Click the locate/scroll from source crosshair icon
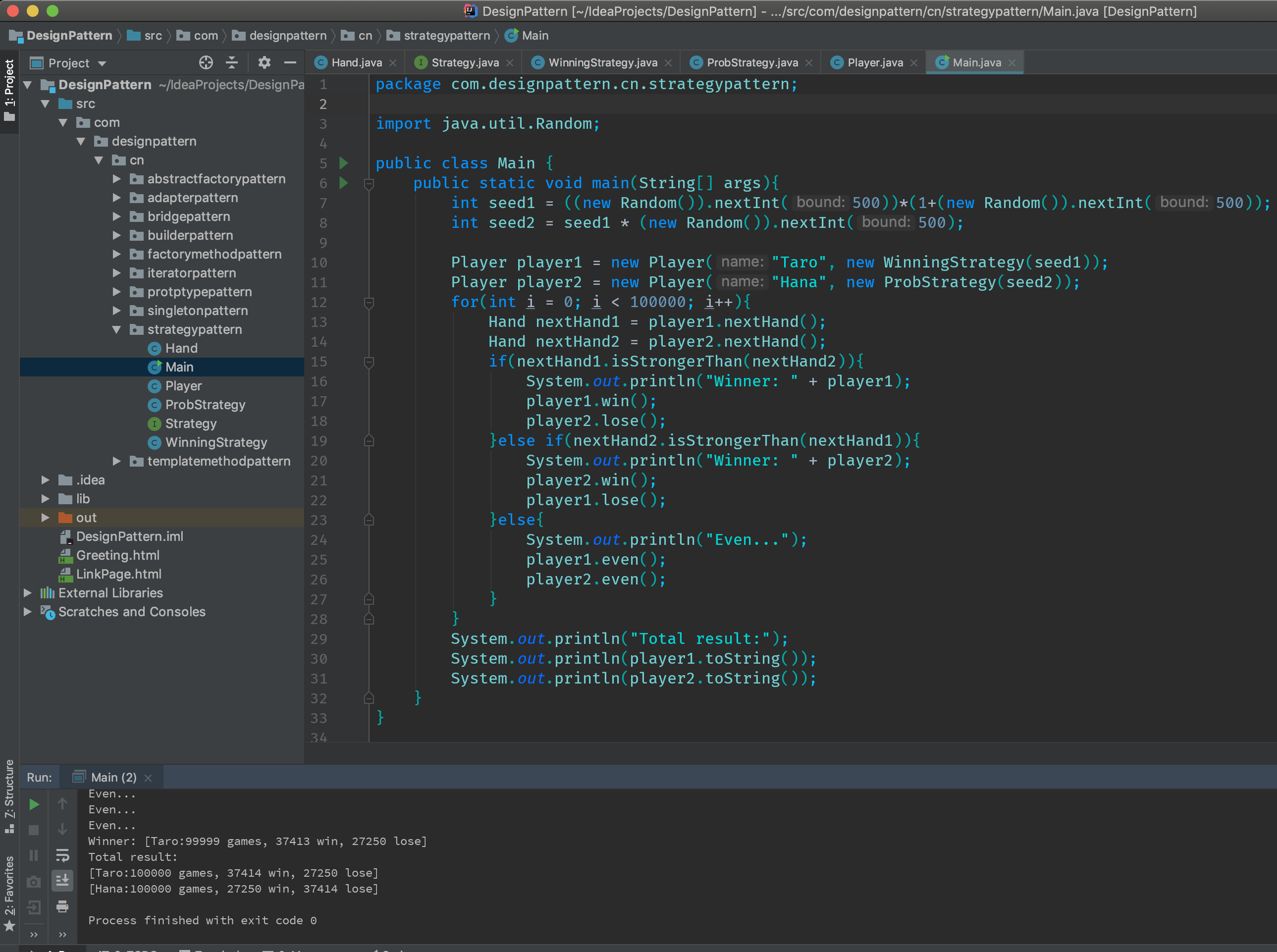The height and width of the screenshot is (952, 1277). [x=206, y=62]
